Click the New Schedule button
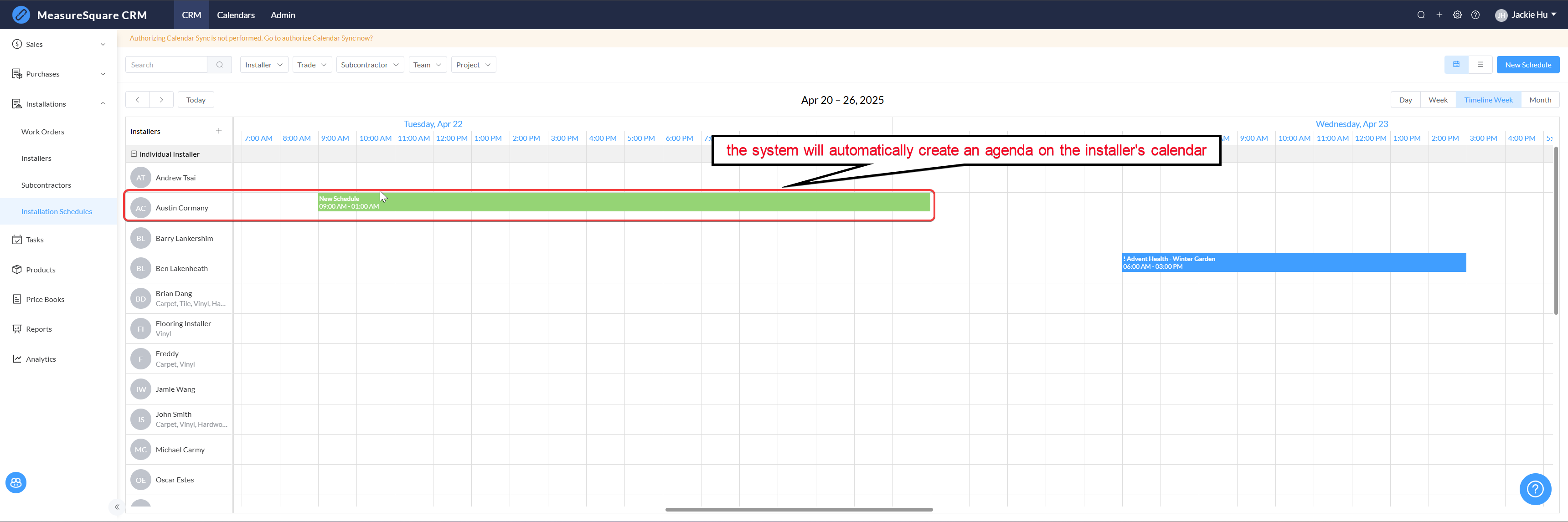Image resolution: width=1568 pixels, height=522 pixels. [1527, 65]
